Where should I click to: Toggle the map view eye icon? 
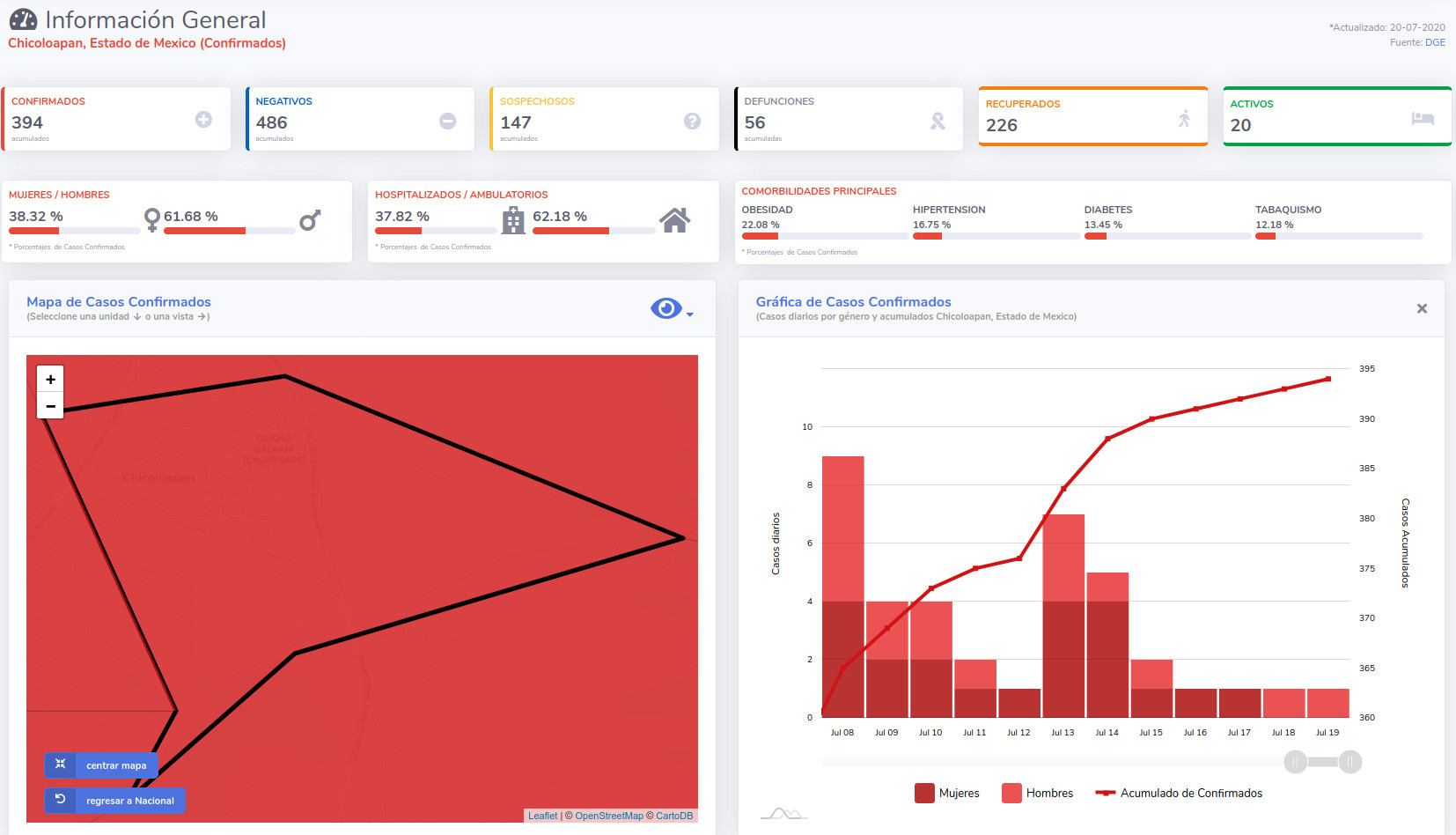pos(666,308)
